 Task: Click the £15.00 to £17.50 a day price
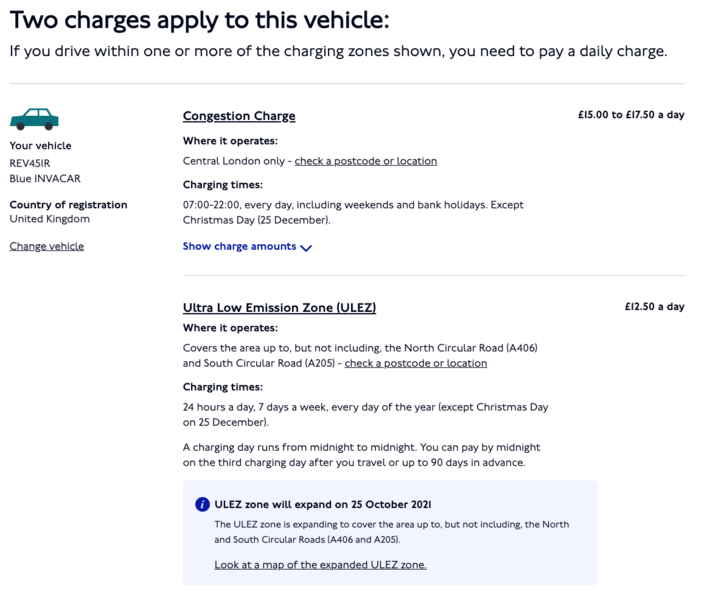(x=631, y=115)
